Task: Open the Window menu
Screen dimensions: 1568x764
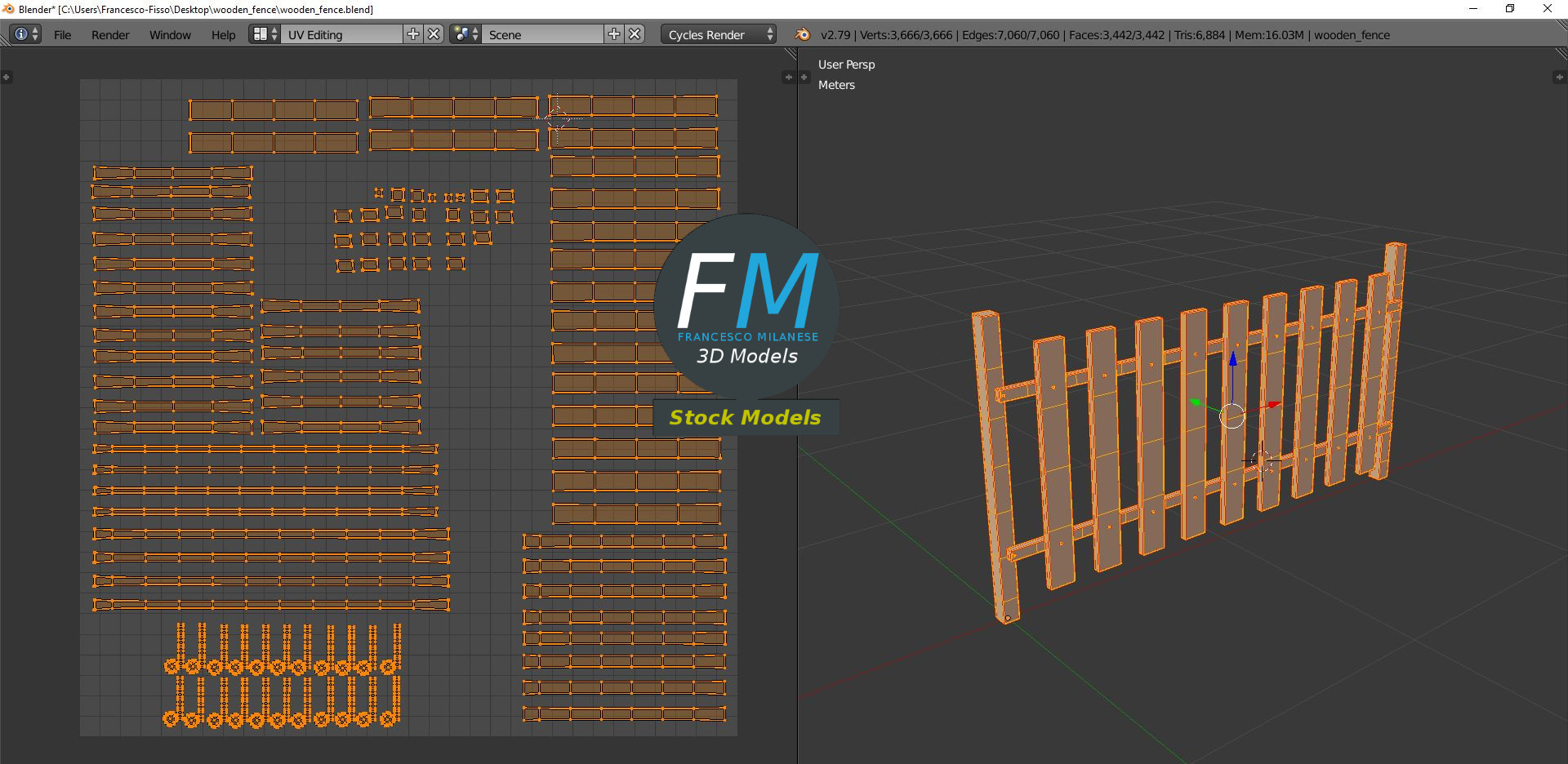Action: tap(170, 35)
